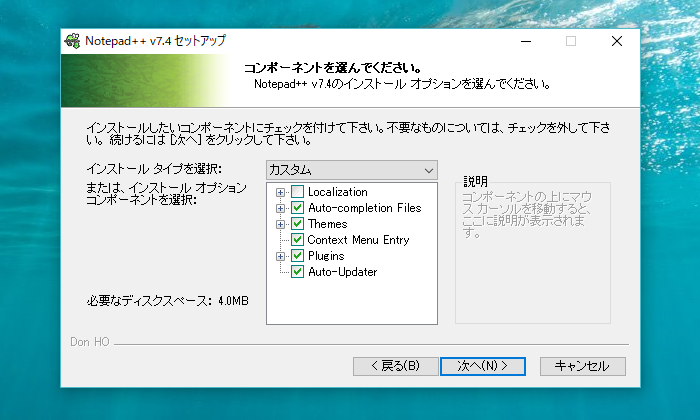The image size is (700, 420).
Task: Uncheck the Themes checkbox
Action: pyautogui.click(x=297, y=224)
